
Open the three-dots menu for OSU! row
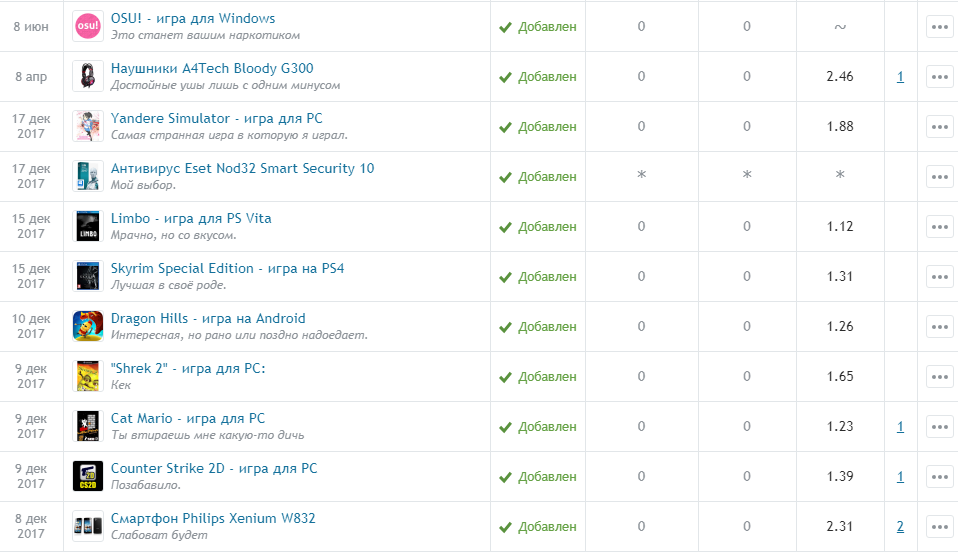[x=940, y=26]
